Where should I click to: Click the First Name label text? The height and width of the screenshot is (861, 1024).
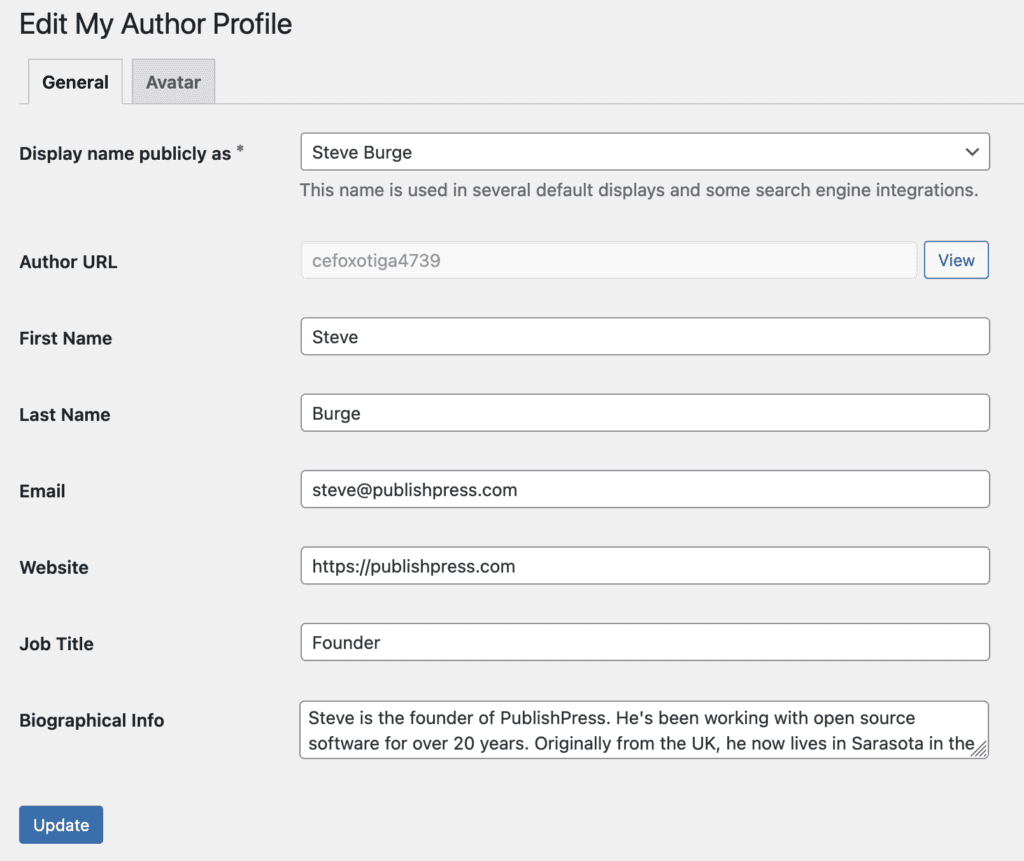click(x=65, y=338)
